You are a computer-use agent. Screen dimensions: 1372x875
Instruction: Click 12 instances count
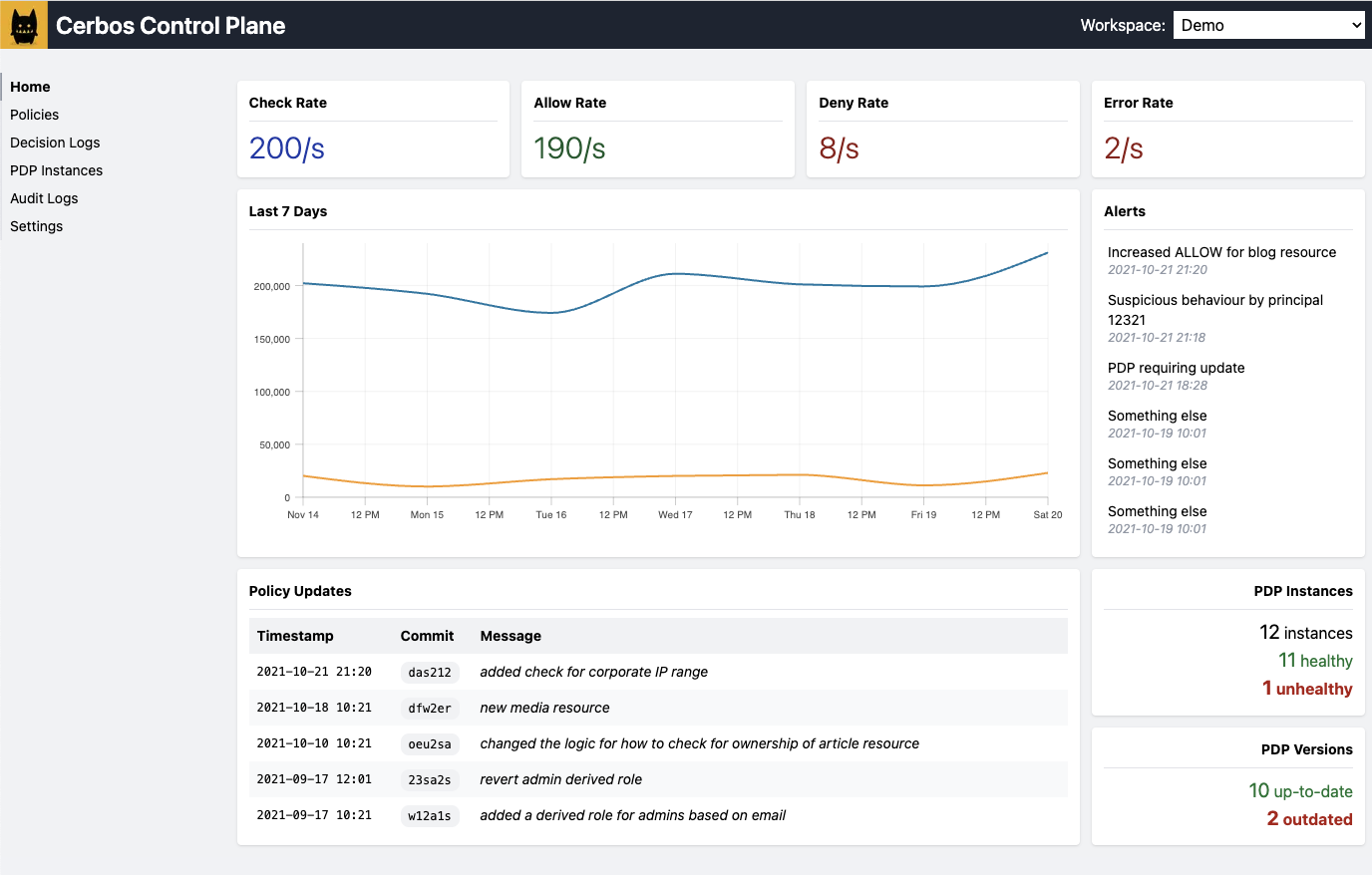[1305, 633]
